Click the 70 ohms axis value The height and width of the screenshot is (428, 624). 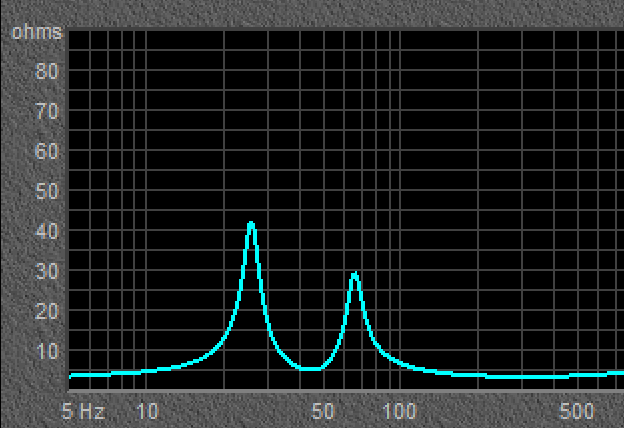[x=47, y=111]
